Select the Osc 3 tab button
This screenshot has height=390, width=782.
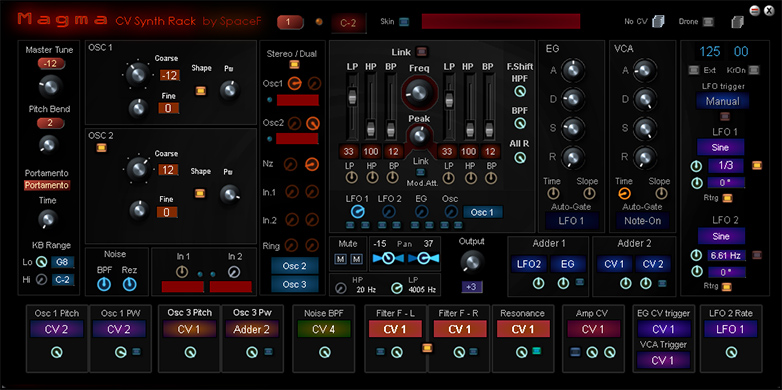295,284
